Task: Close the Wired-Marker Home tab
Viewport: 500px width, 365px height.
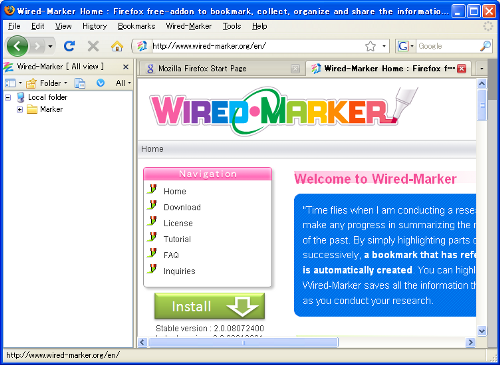Action: click(x=461, y=69)
